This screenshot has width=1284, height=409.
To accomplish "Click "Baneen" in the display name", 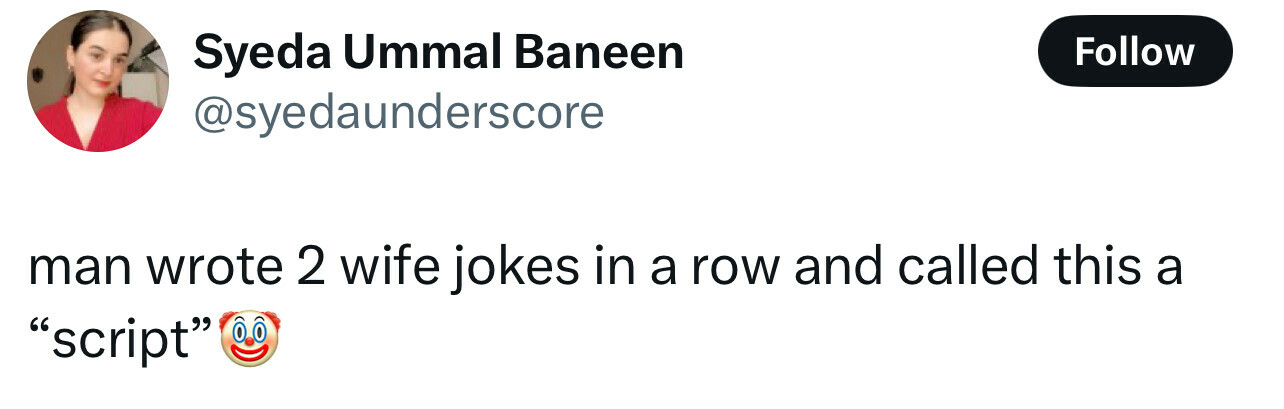I will click(600, 51).
